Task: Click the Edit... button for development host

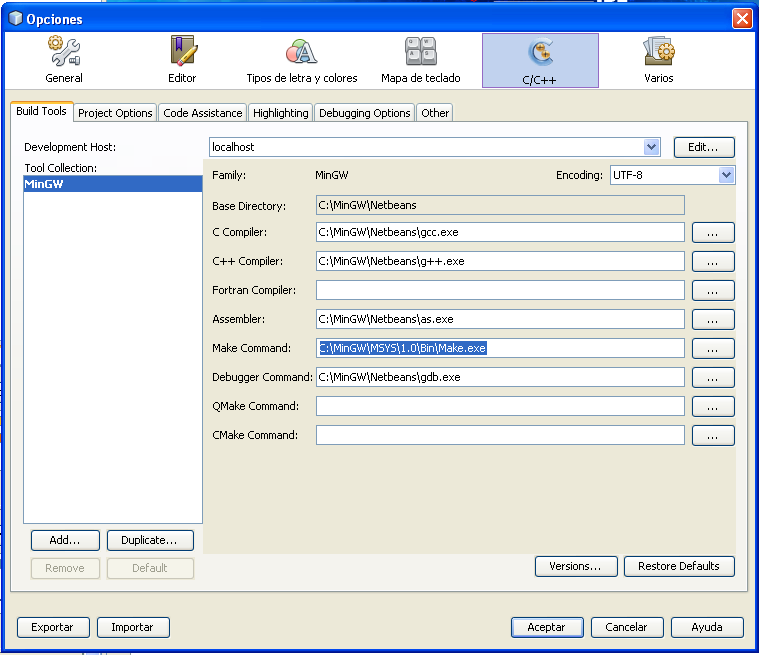Action: pyautogui.click(x=704, y=147)
